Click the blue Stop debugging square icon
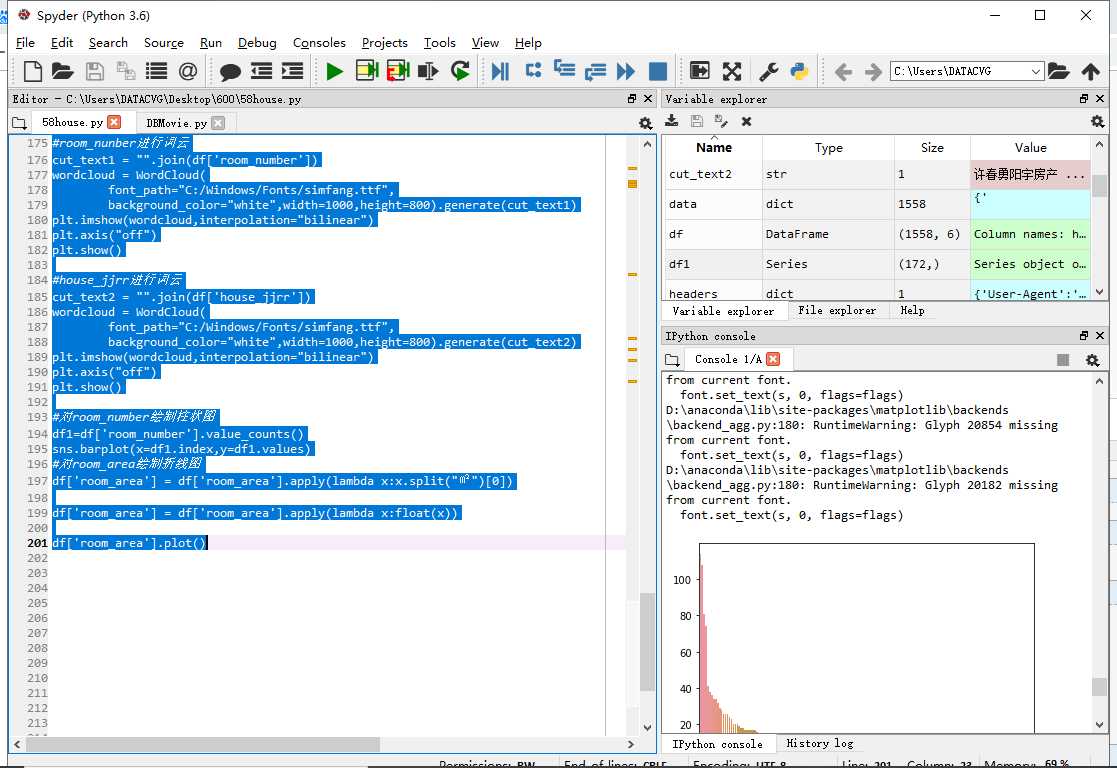Screen dimensions: 1117x768 click(x=657, y=71)
